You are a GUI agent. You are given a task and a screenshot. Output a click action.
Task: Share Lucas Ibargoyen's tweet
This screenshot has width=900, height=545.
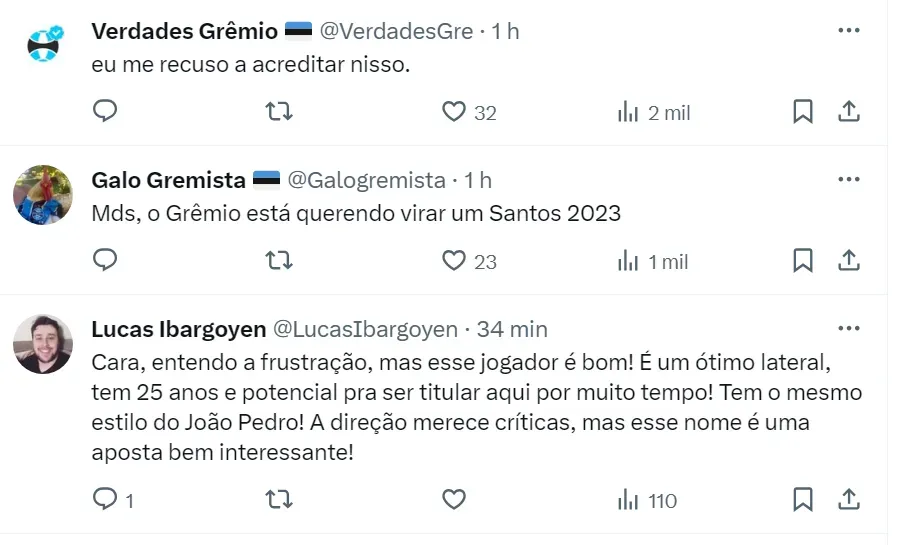(848, 498)
